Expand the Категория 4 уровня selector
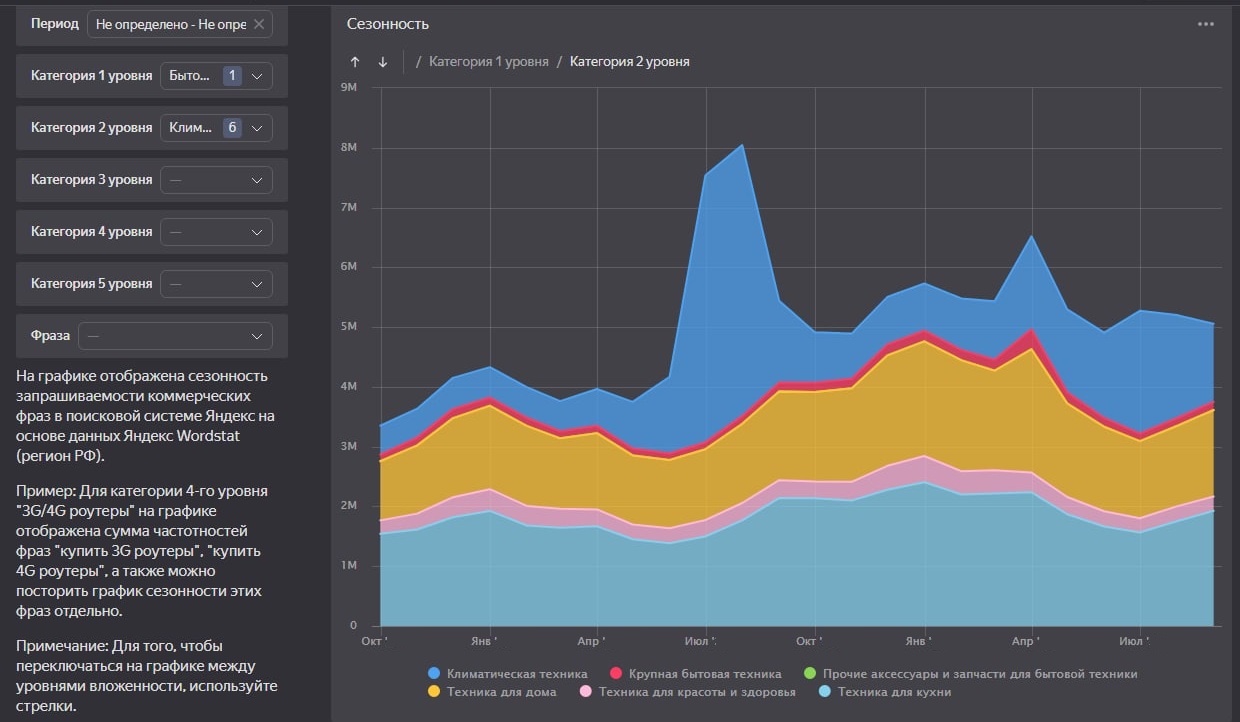The width and height of the screenshot is (1240, 722). coord(216,232)
